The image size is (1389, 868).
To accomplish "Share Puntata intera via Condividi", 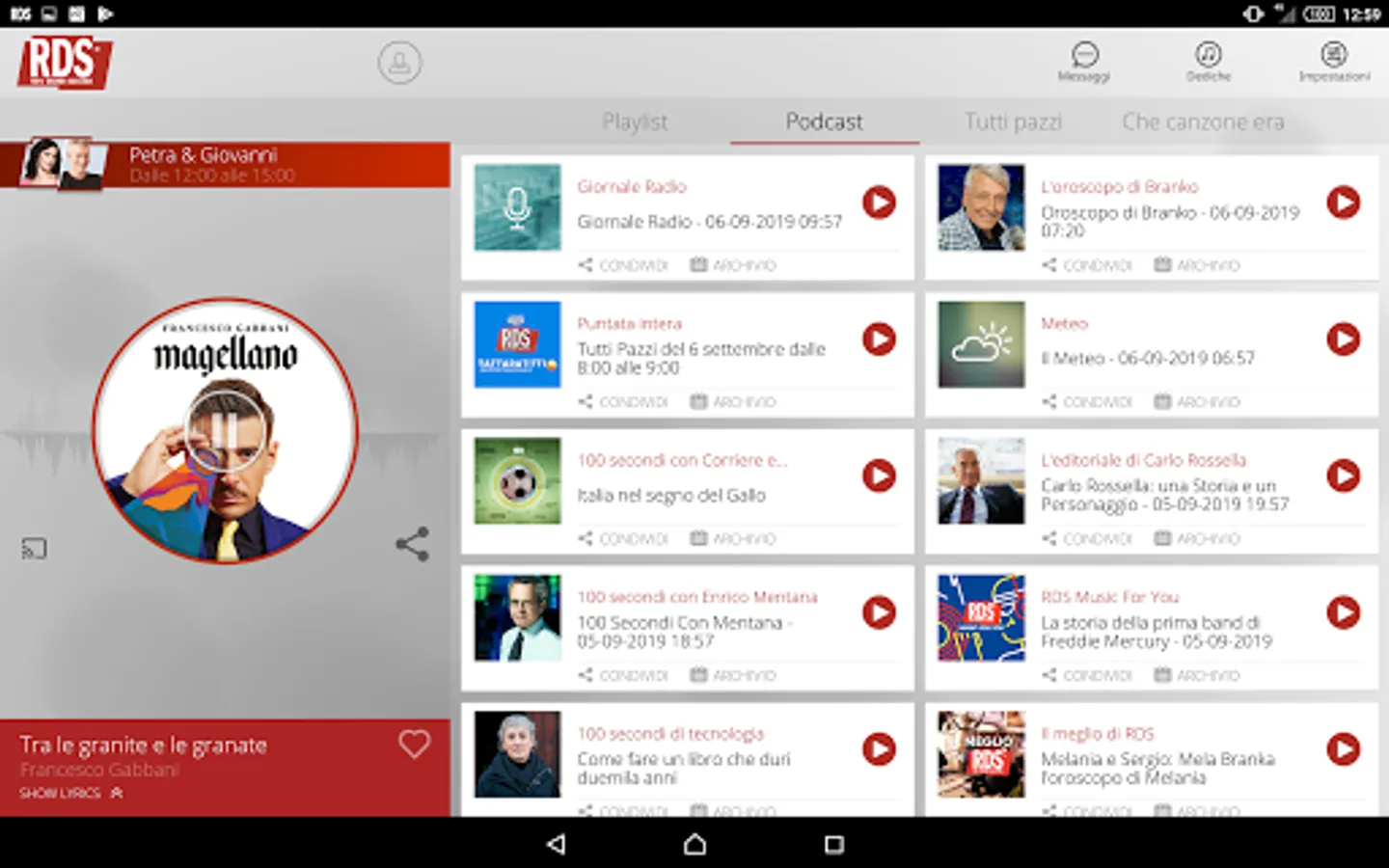I will click(623, 402).
